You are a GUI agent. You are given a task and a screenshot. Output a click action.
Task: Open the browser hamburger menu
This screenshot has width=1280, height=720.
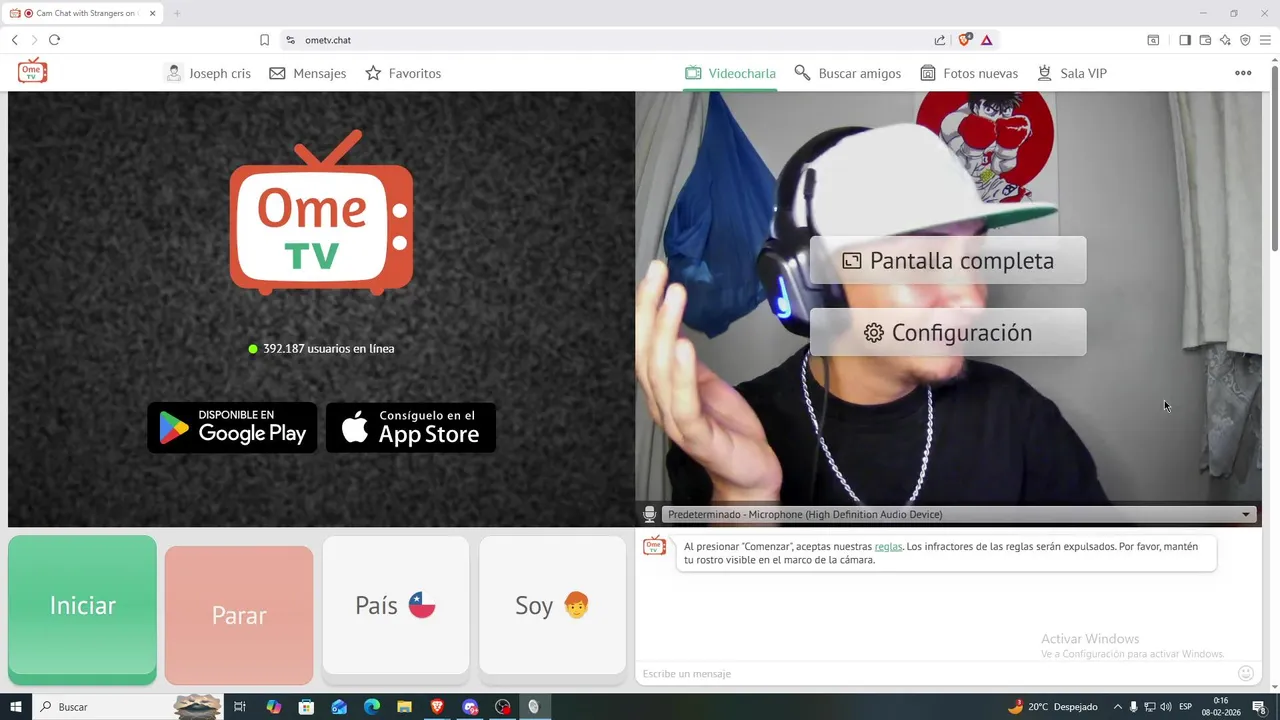point(1265,40)
